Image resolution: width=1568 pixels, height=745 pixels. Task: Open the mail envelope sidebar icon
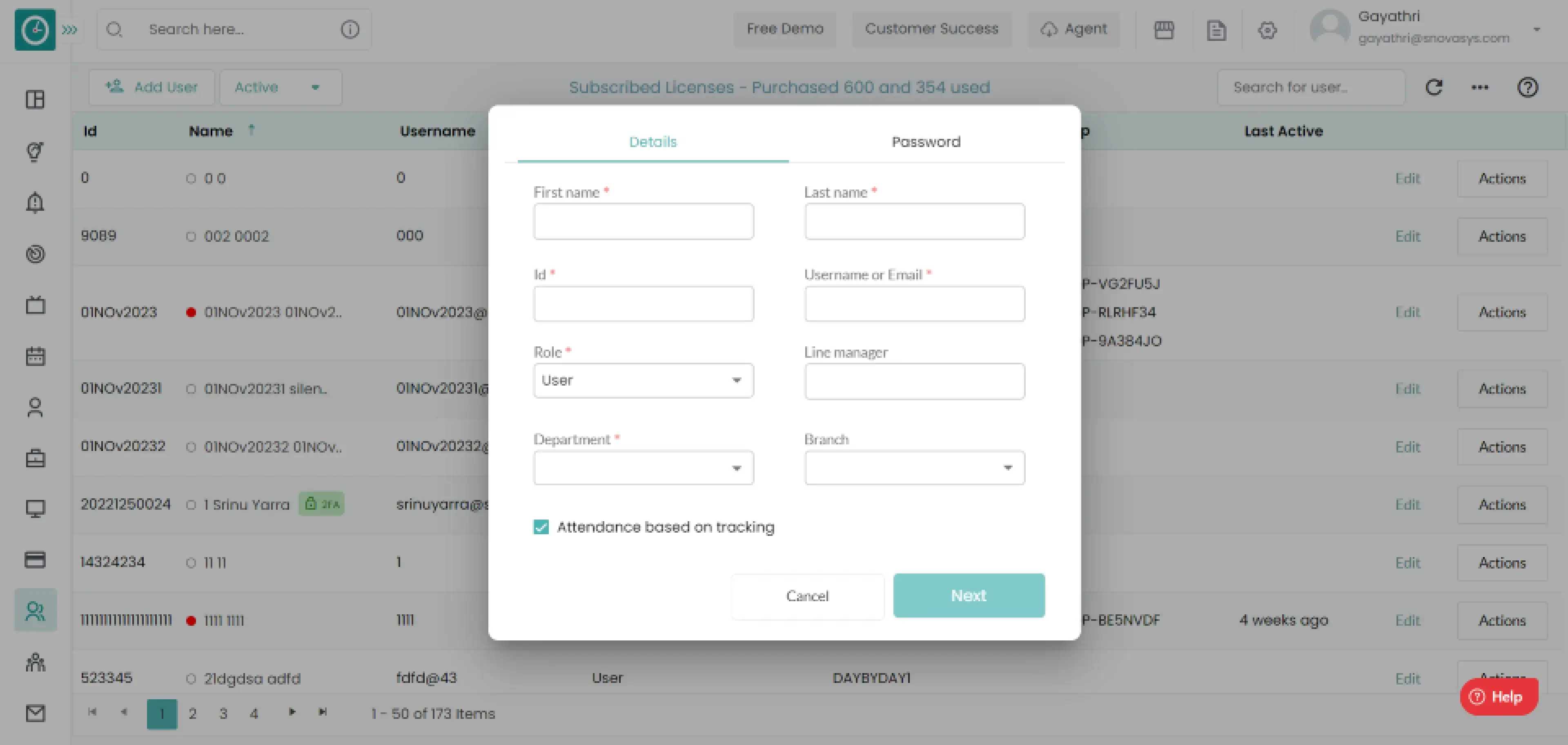pyautogui.click(x=35, y=714)
